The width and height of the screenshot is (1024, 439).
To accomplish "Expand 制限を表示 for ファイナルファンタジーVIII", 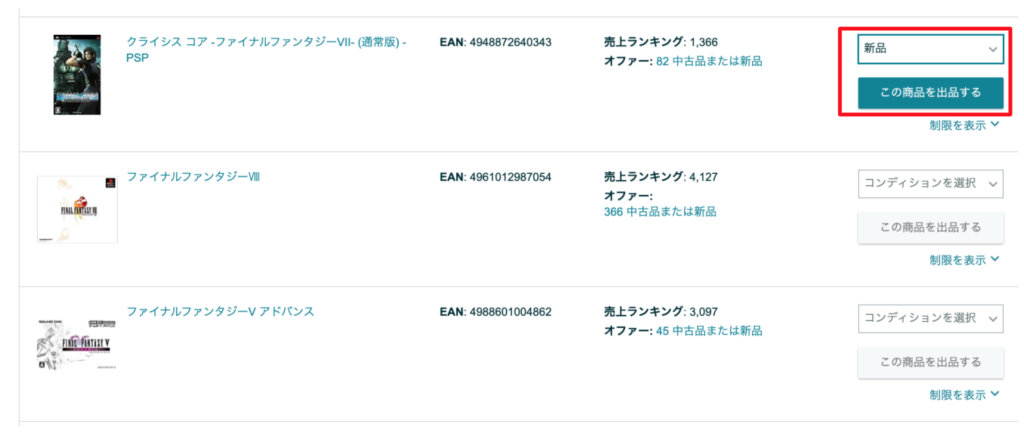I will point(964,260).
